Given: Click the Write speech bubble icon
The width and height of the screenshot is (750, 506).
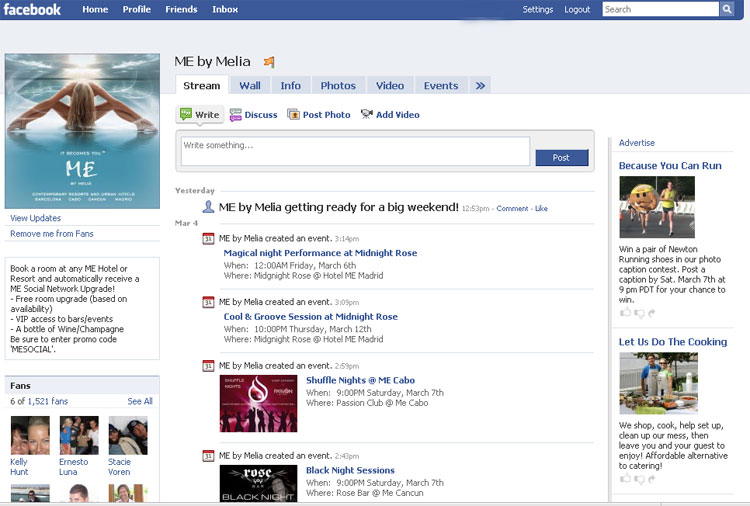Looking at the screenshot, I should (186, 114).
